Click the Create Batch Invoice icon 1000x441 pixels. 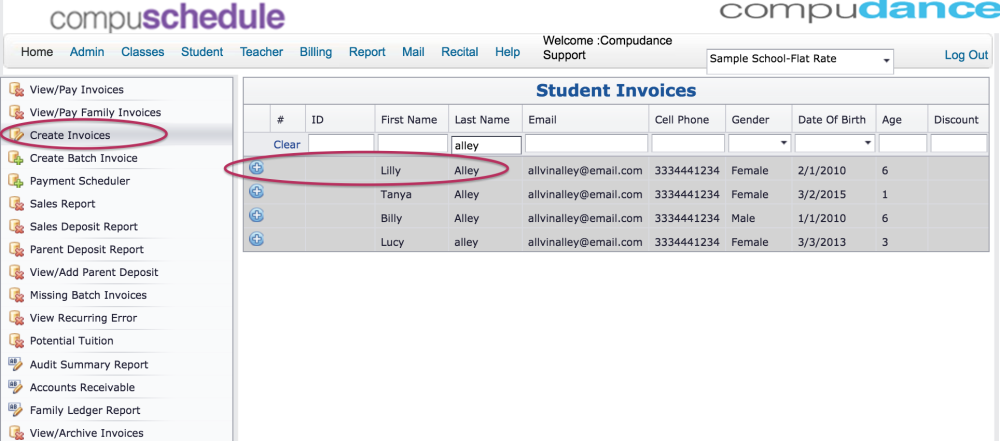click(16, 158)
